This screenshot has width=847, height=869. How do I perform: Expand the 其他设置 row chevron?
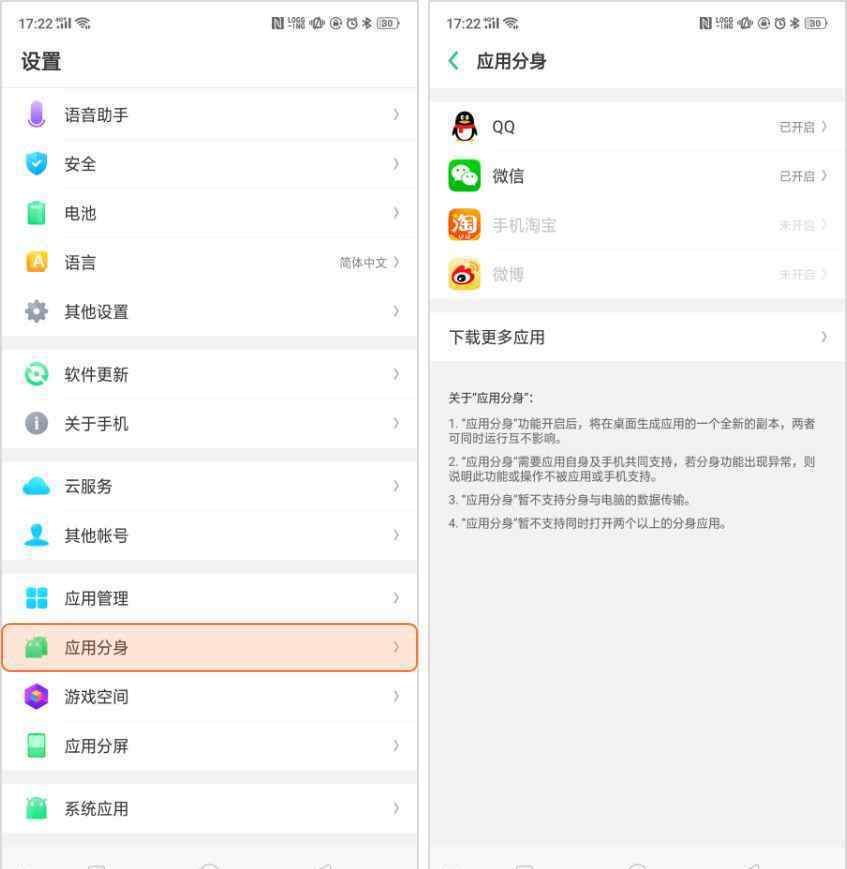pos(396,312)
